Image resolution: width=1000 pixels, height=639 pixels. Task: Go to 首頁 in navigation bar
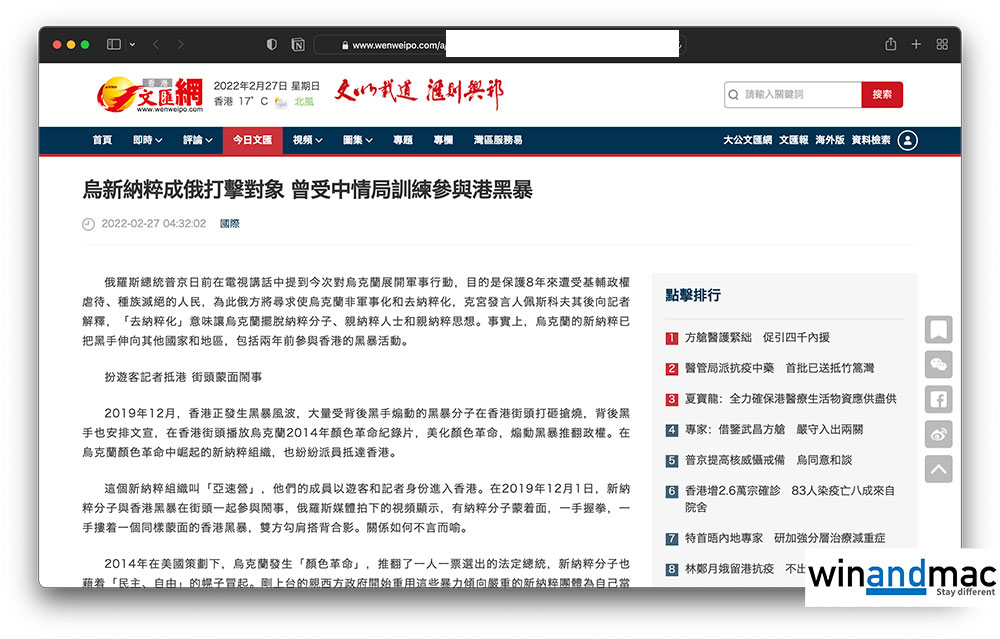coord(102,141)
